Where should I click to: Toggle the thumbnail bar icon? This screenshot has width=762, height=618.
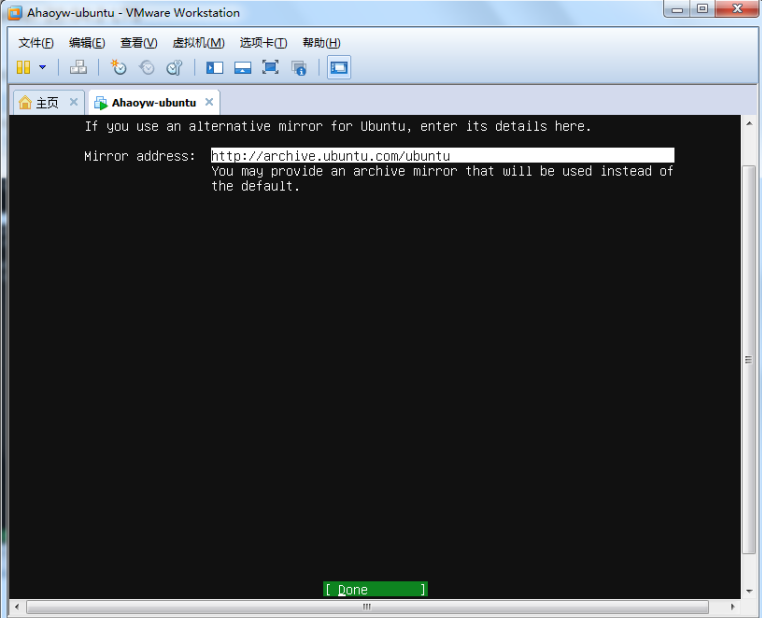click(242, 67)
